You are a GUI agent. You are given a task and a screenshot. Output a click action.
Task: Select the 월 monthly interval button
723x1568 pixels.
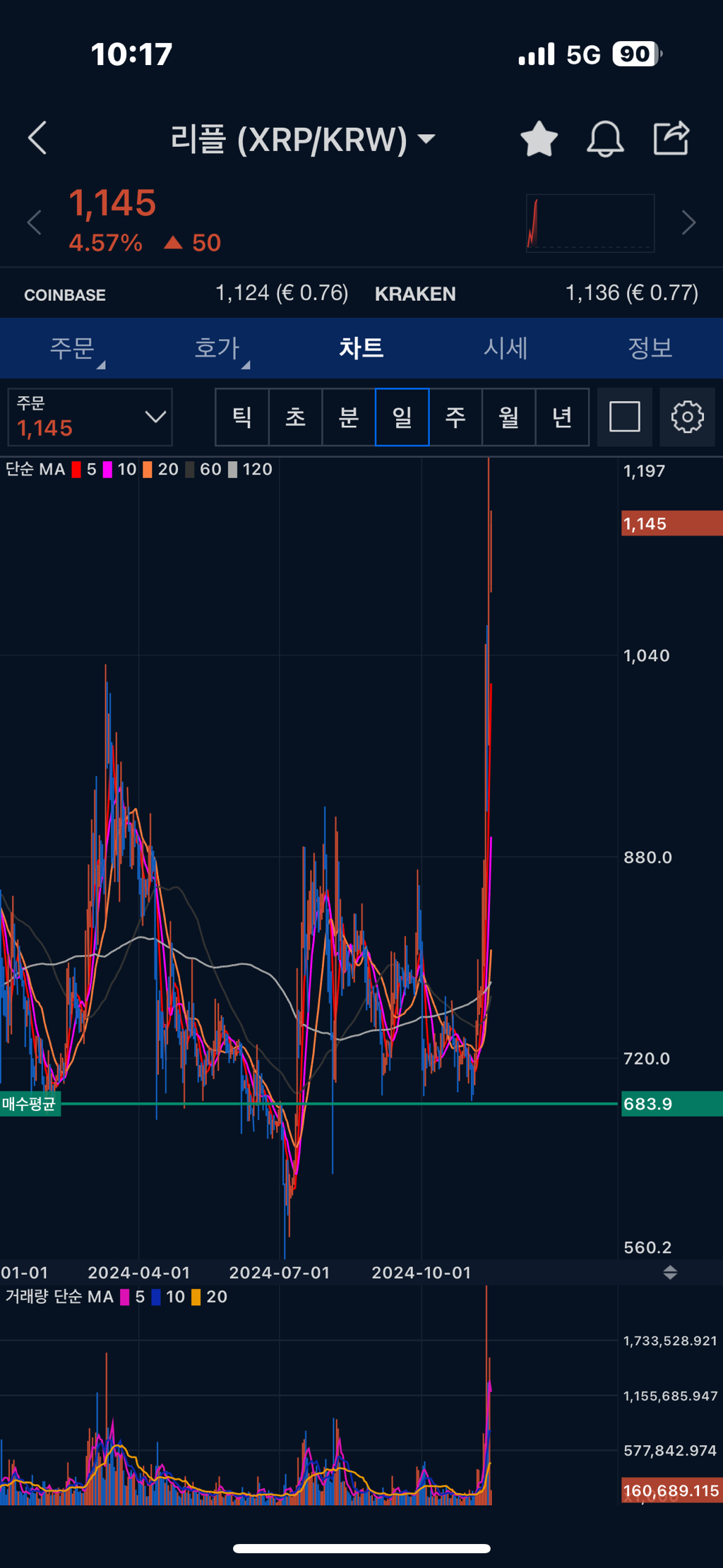(509, 417)
